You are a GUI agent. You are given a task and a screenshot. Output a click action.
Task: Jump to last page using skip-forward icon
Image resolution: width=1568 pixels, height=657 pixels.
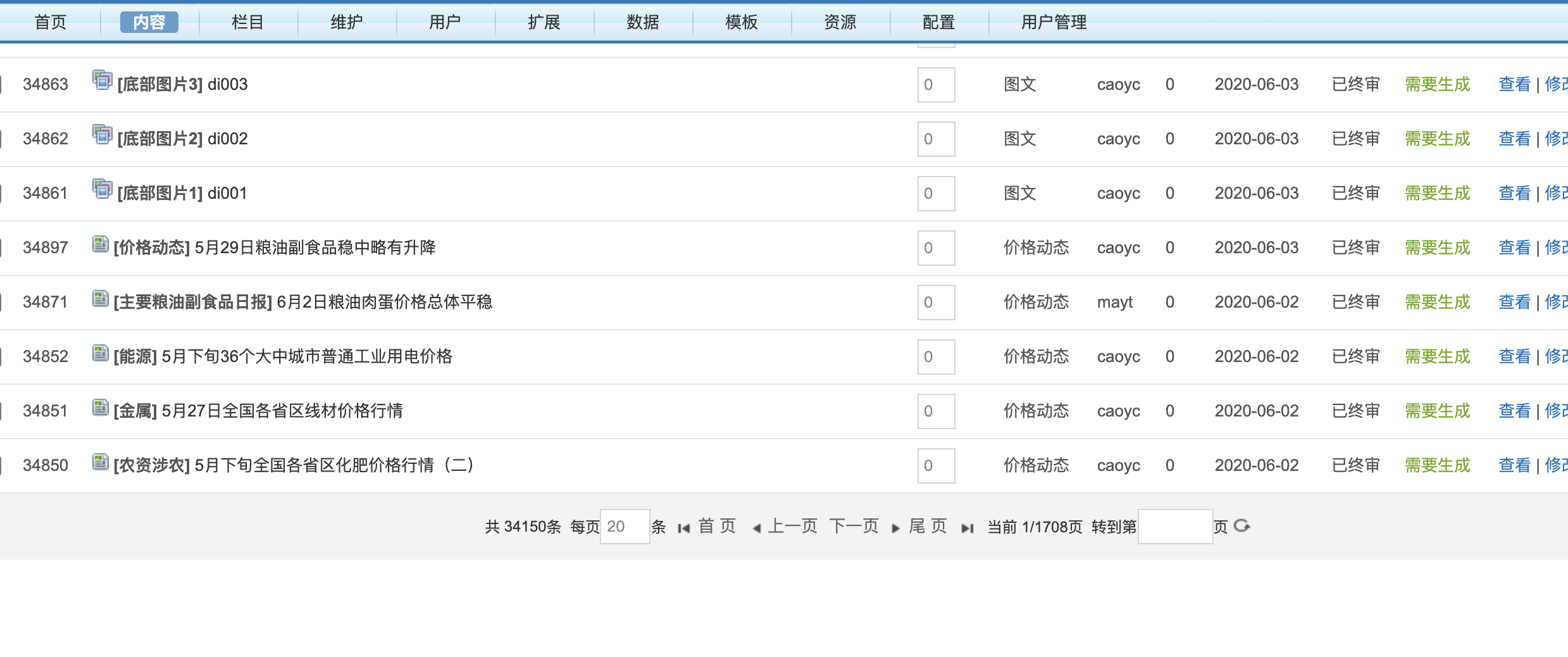(x=967, y=528)
